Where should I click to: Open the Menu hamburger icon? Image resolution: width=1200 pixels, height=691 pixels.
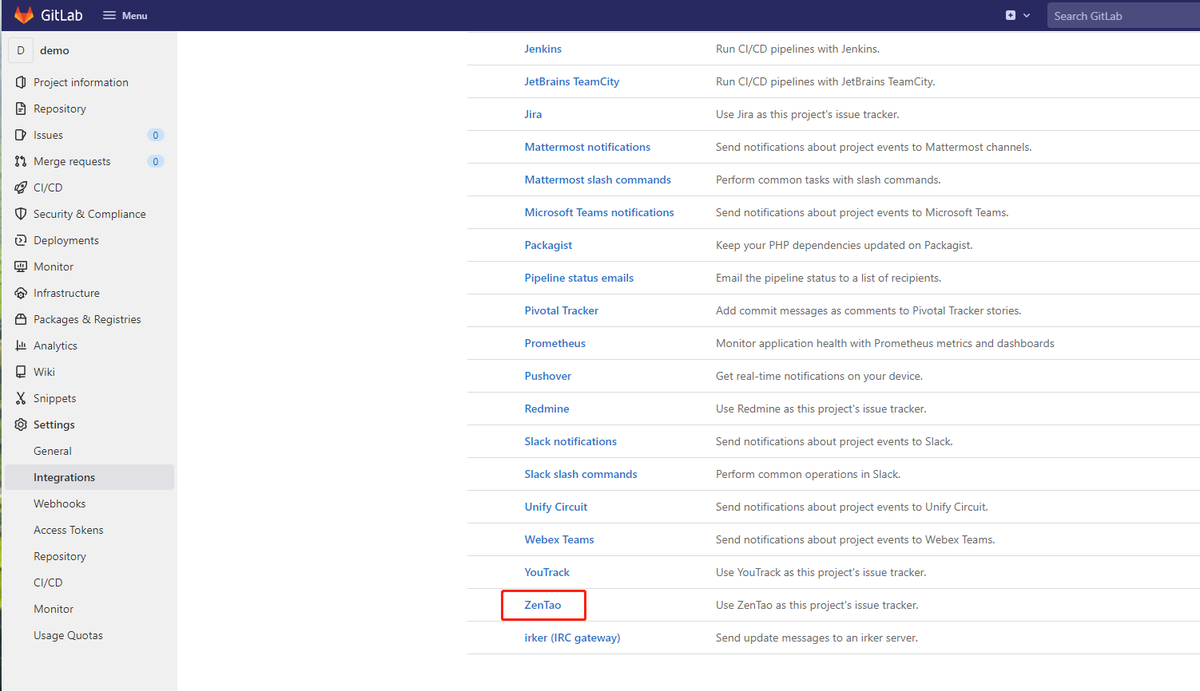pyautogui.click(x=110, y=16)
